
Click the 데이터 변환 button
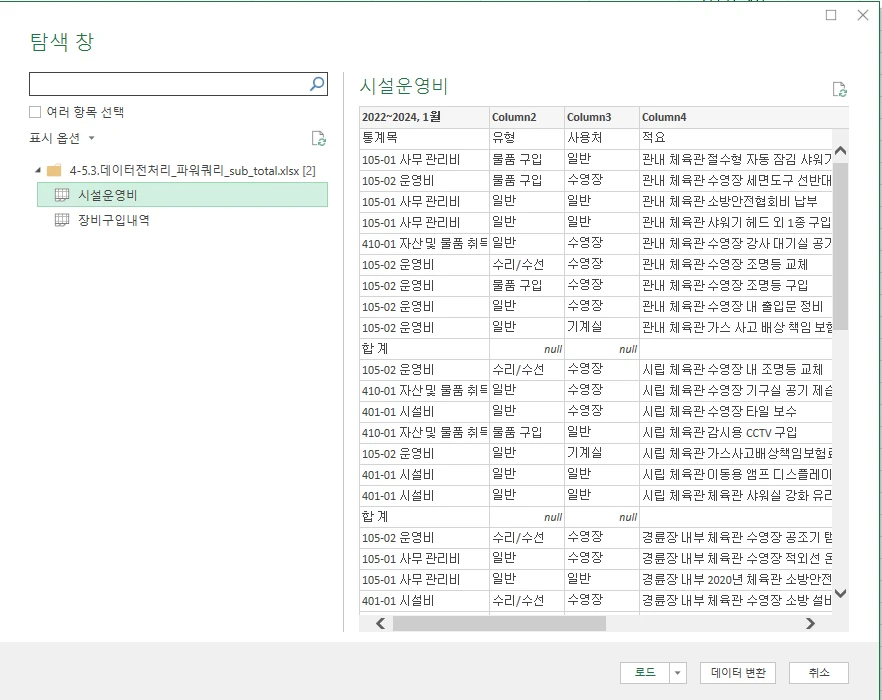739,673
